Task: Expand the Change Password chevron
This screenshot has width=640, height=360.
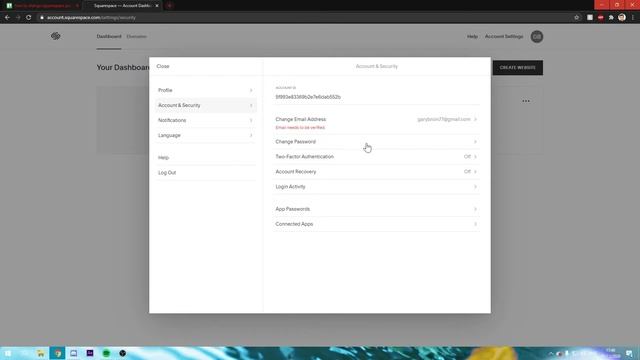Action: click(475, 142)
